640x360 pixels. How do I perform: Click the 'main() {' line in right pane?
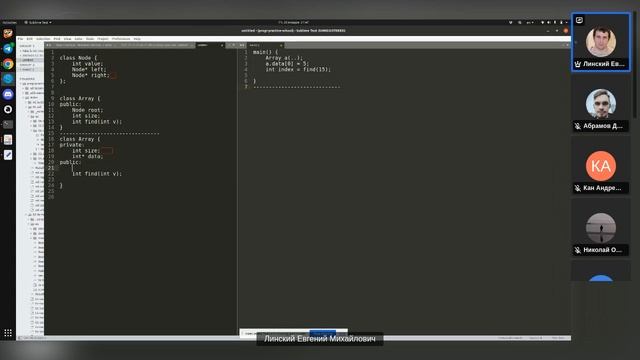265,52
